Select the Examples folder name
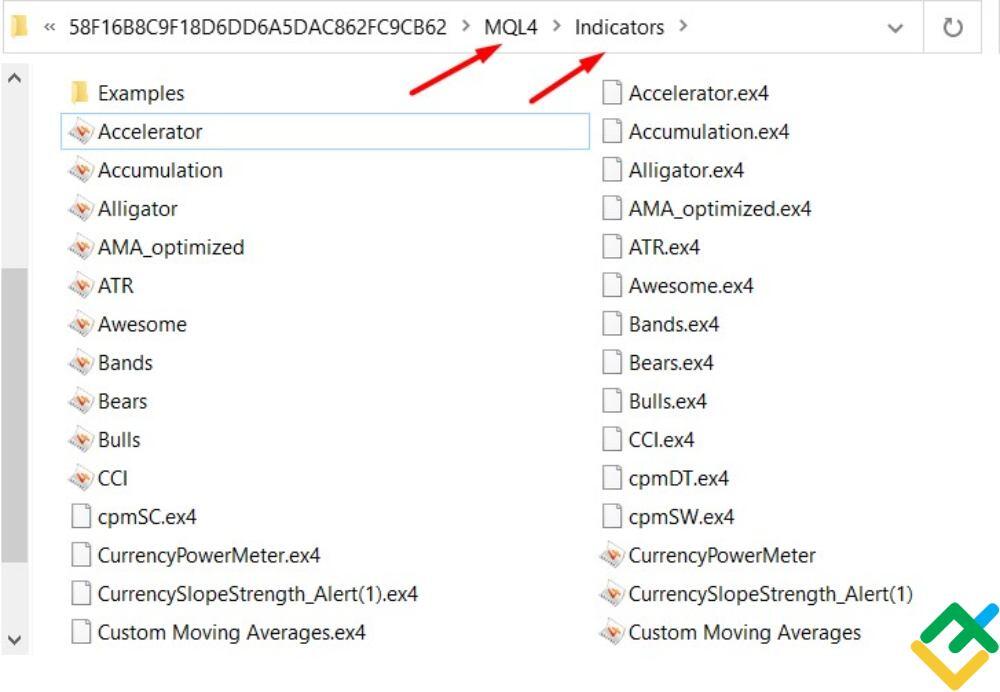 pos(141,94)
